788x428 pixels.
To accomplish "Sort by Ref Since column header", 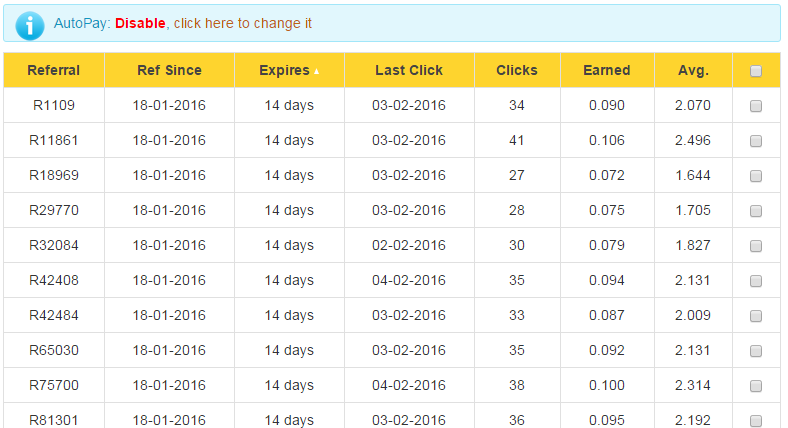I will pyautogui.click(x=169, y=71).
